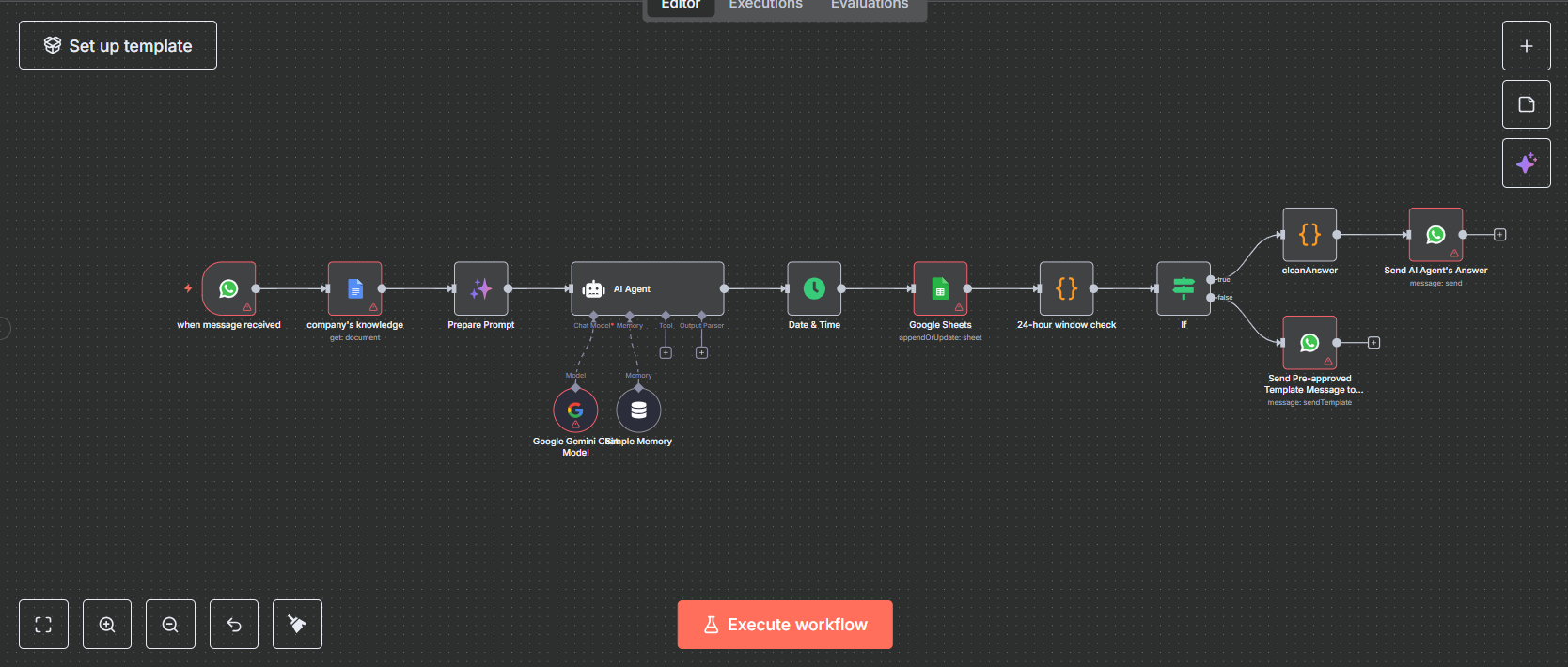Click the undo/reset zoom arrow icon
This screenshot has width=1568, height=667.
[234, 625]
